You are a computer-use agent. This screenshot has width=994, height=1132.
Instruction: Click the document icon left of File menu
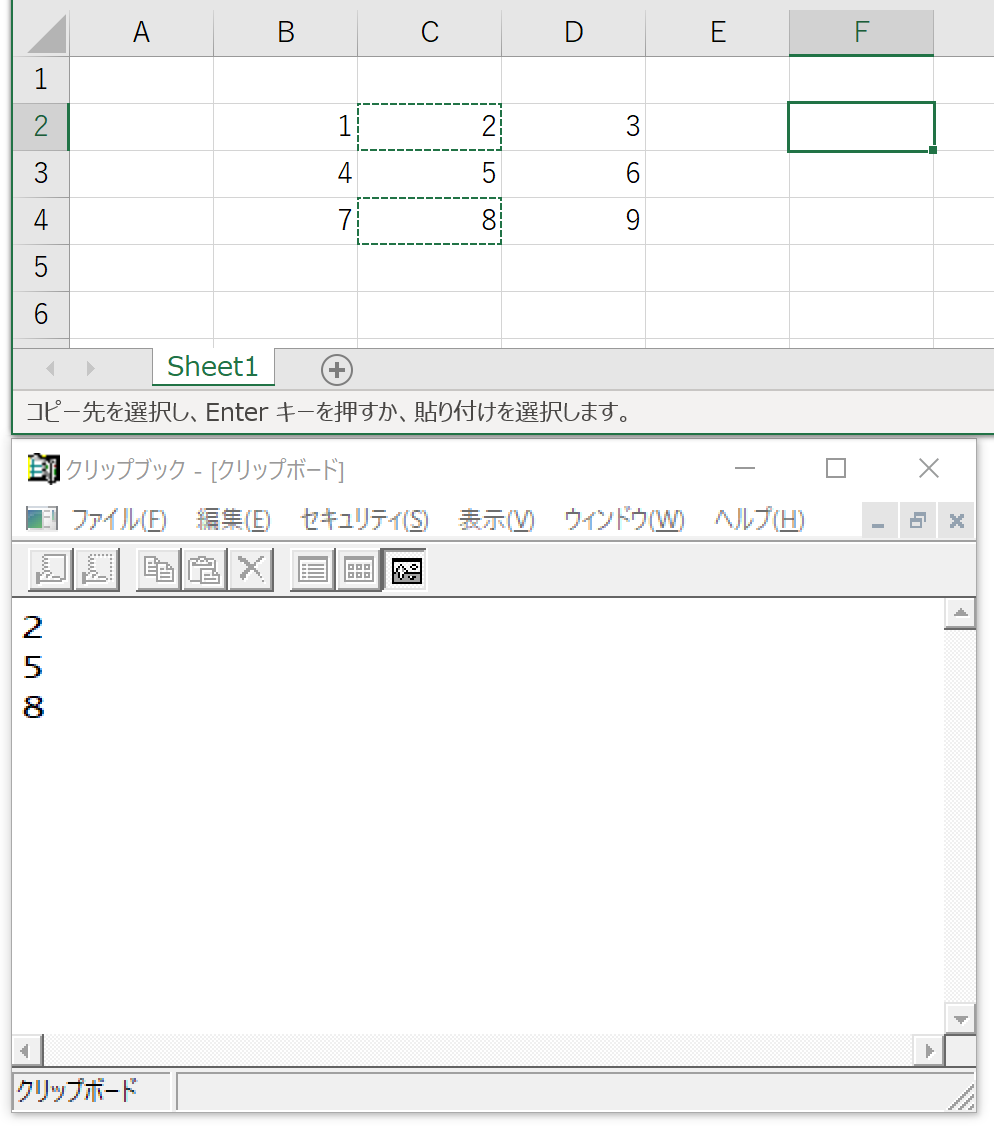(x=42, y=518)
